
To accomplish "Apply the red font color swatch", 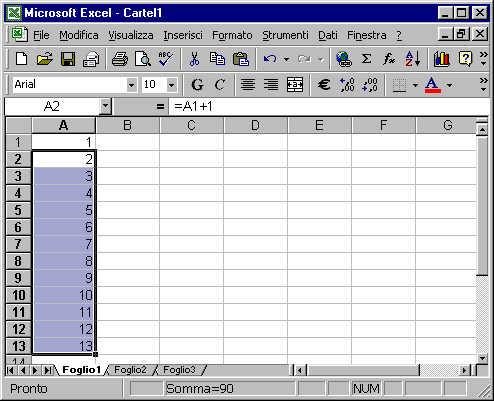I will tap(432, 85).
